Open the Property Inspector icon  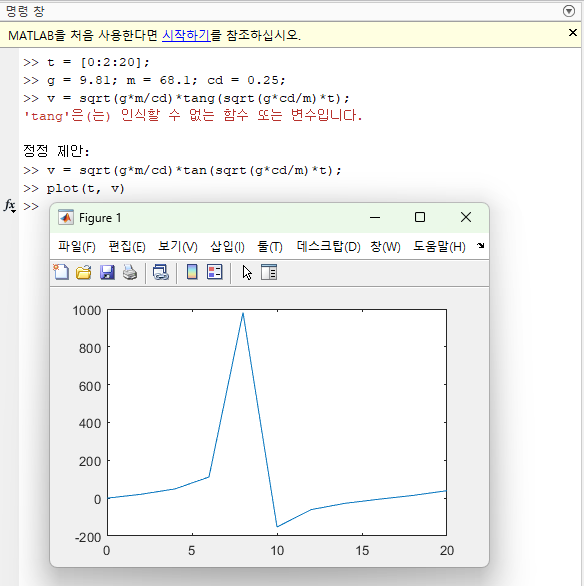269,272
